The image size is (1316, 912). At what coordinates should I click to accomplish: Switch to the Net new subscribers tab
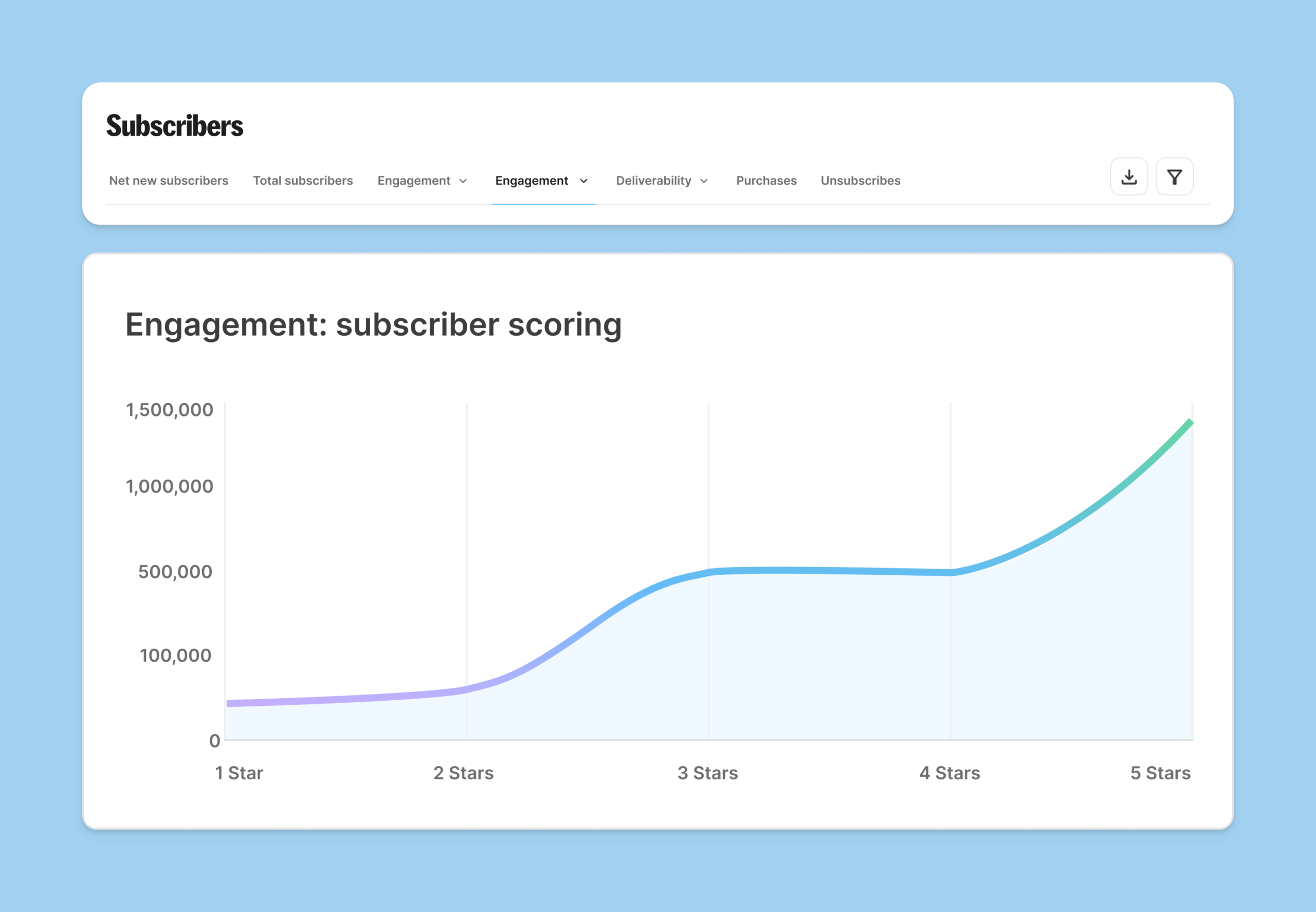tap(169, 180)
